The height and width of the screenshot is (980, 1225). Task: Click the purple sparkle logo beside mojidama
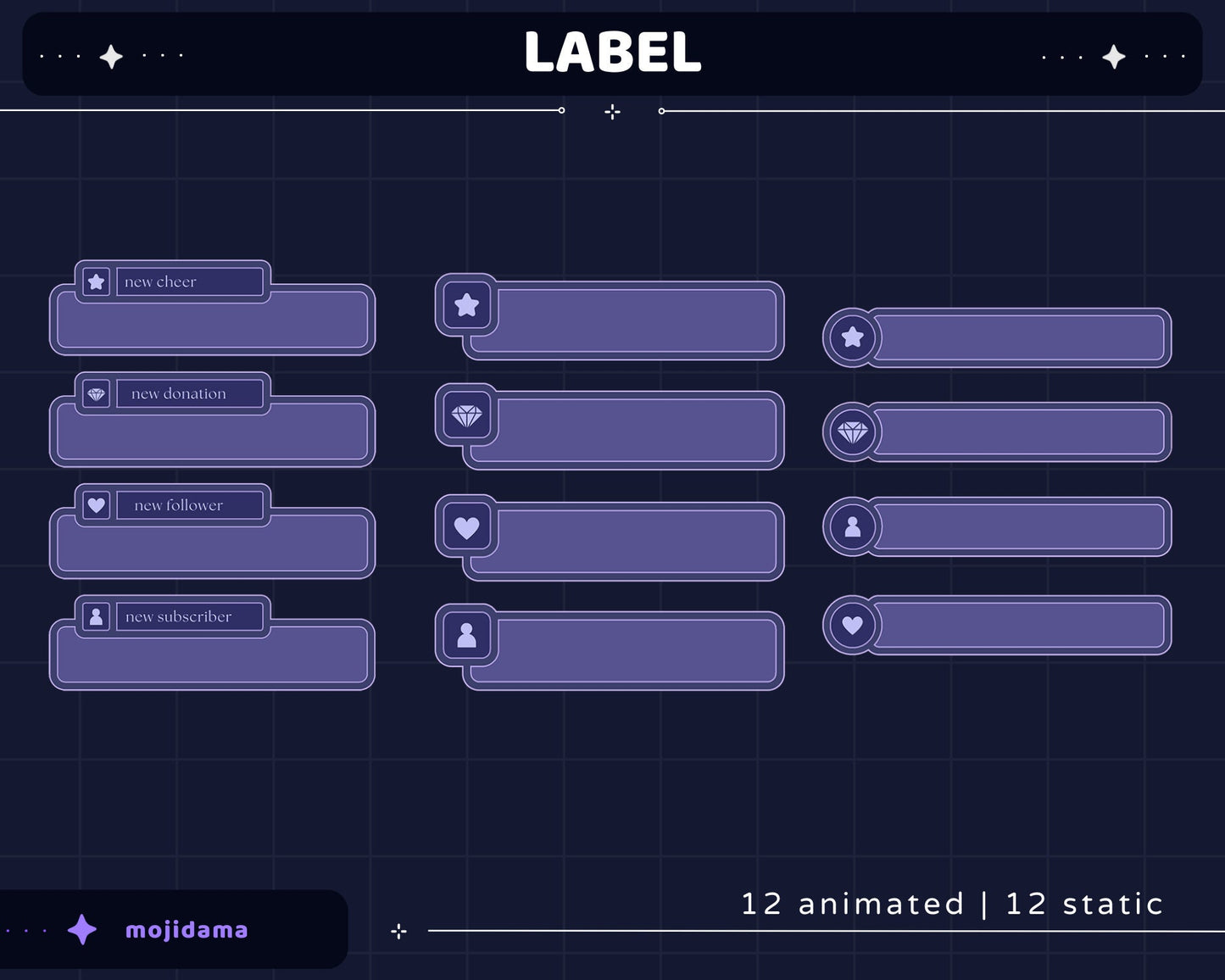tap(82, 930)
